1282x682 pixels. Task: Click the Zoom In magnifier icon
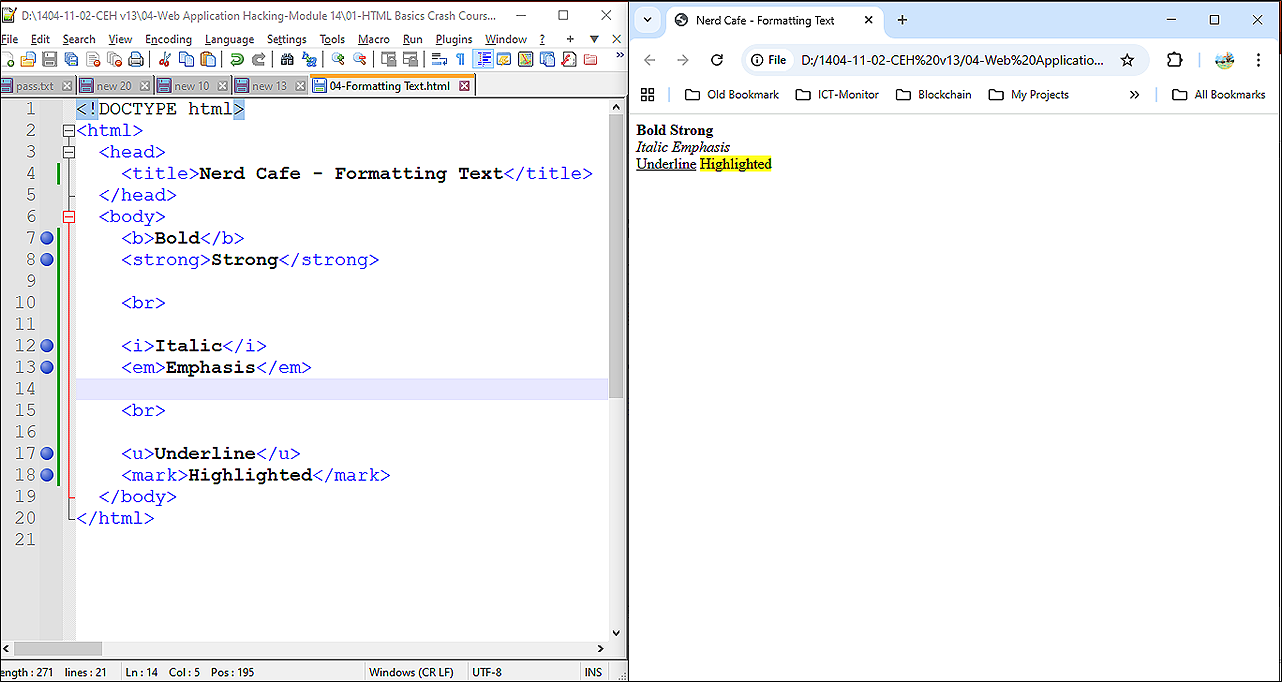point(338,60)
